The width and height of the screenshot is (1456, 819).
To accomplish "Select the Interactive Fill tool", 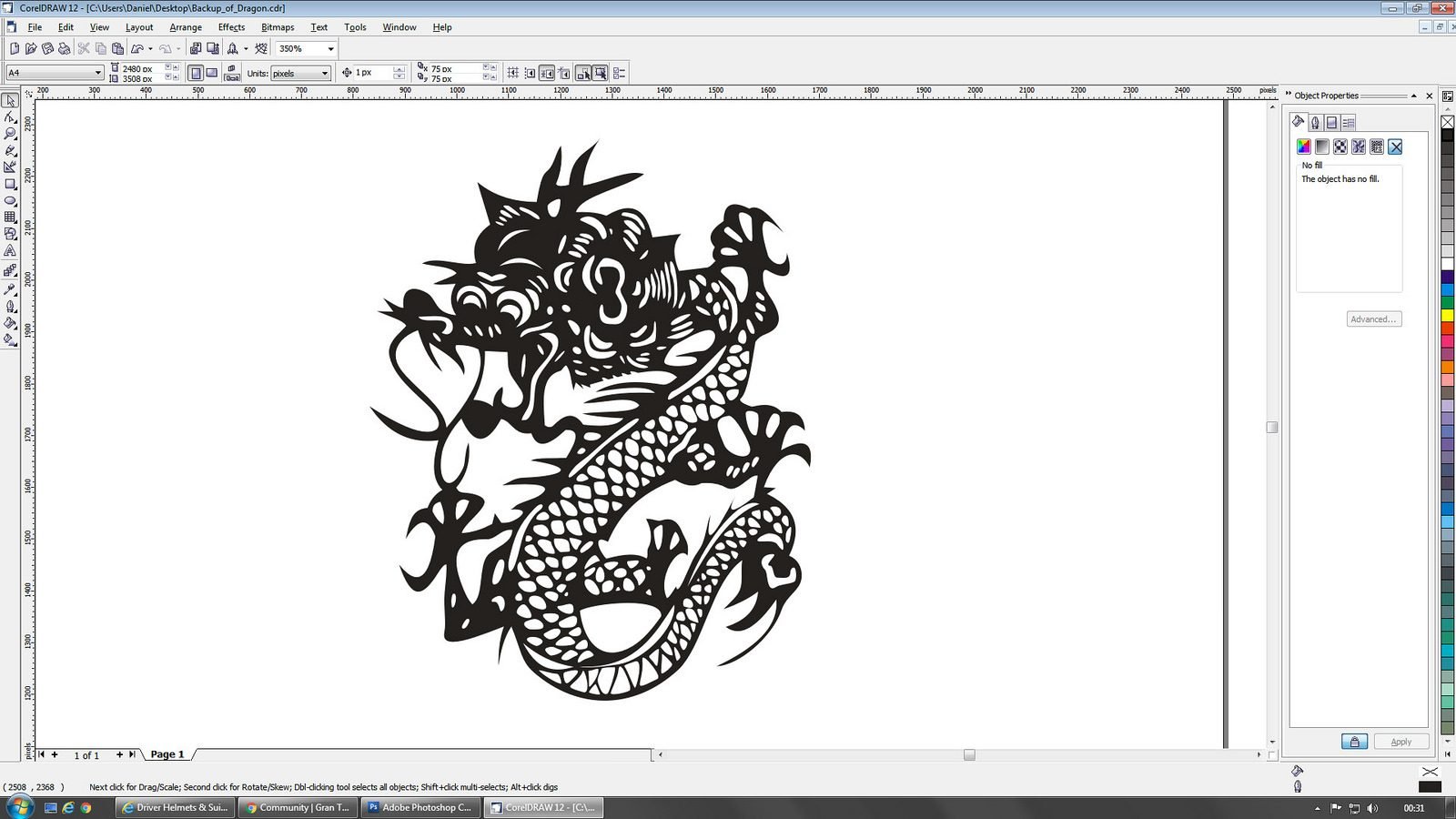I will (10, 339).
